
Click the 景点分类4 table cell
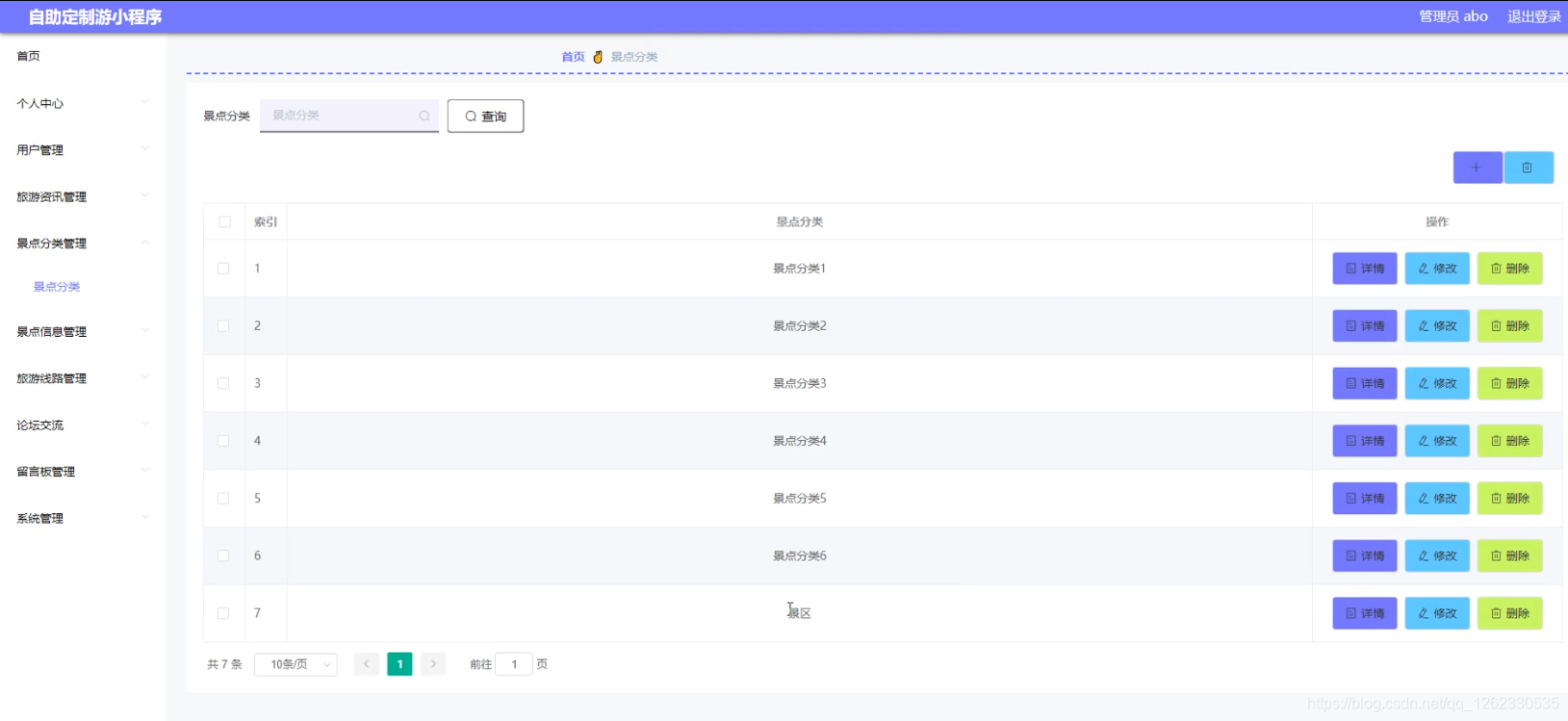(x=800, y=441)
